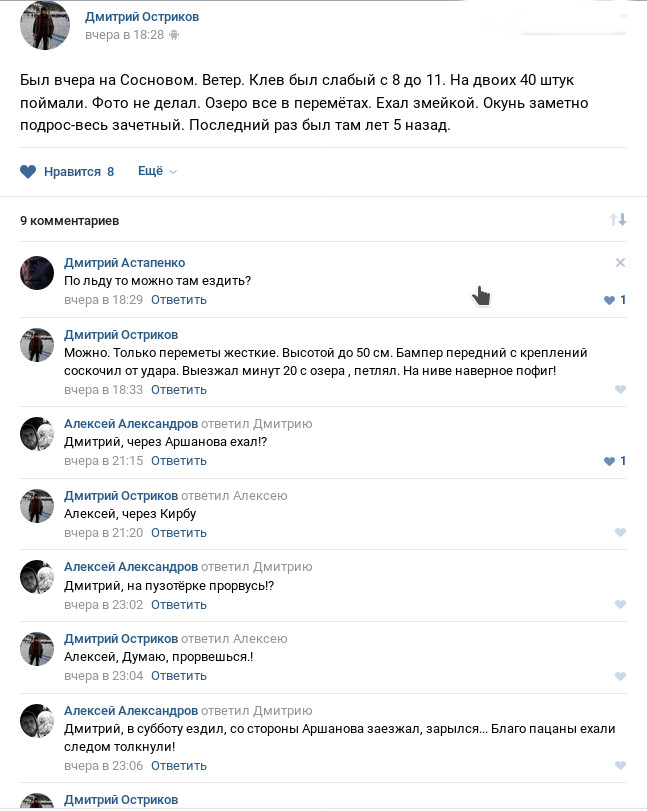
Task: Like the 'Думаю, прорвешься' comment heart
Action: tap(620, 676)
